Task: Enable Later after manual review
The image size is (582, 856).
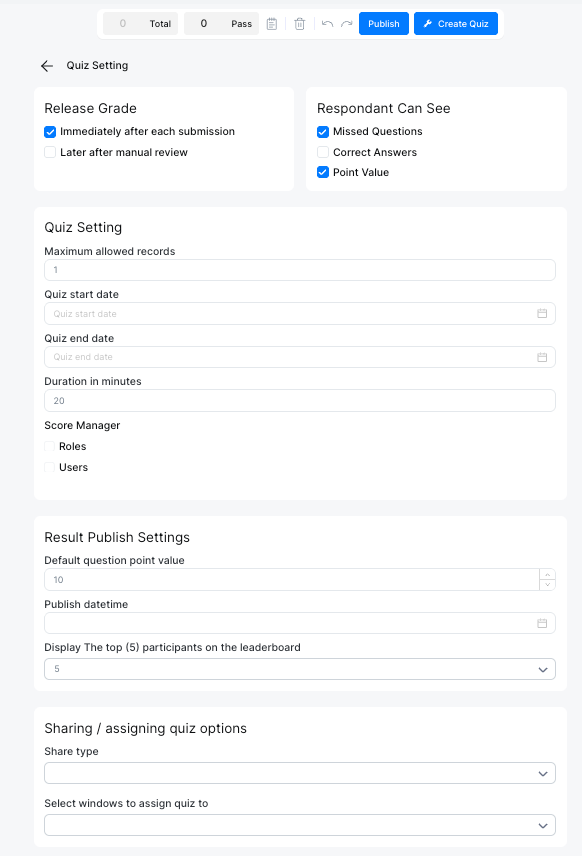Action: coord(50,152)
